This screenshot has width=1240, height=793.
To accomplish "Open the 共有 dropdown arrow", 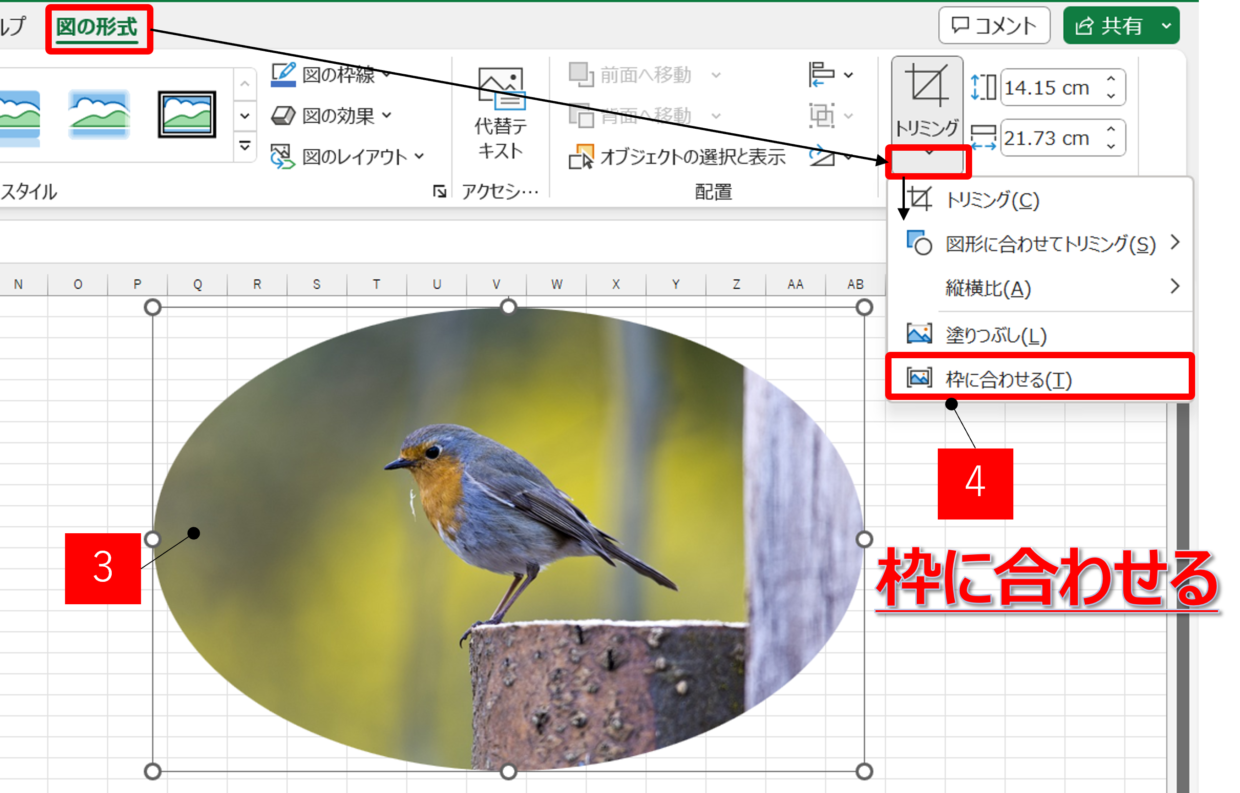I will [x=1167, y=26].
